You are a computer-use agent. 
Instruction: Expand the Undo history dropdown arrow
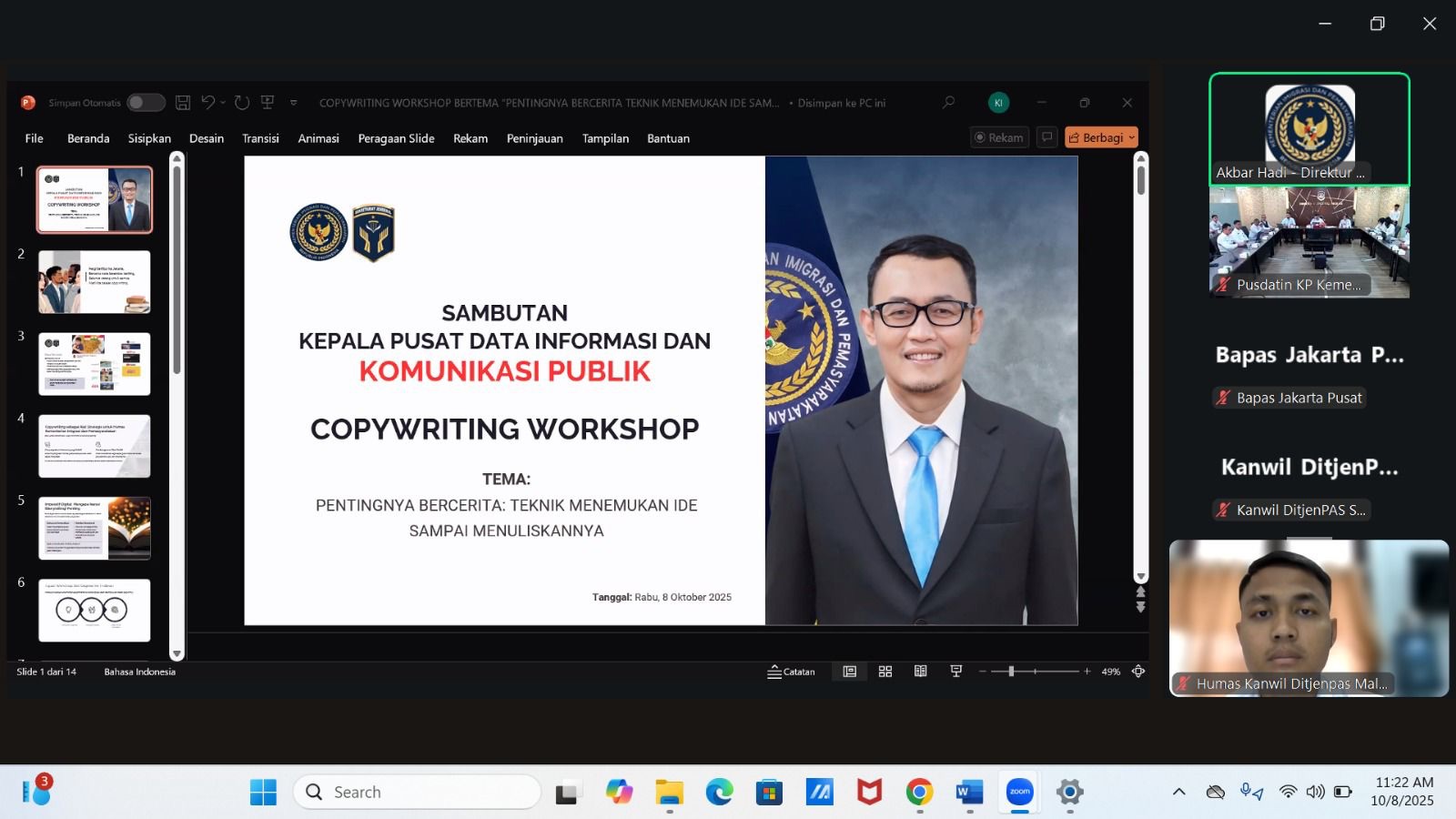(221, 103)
